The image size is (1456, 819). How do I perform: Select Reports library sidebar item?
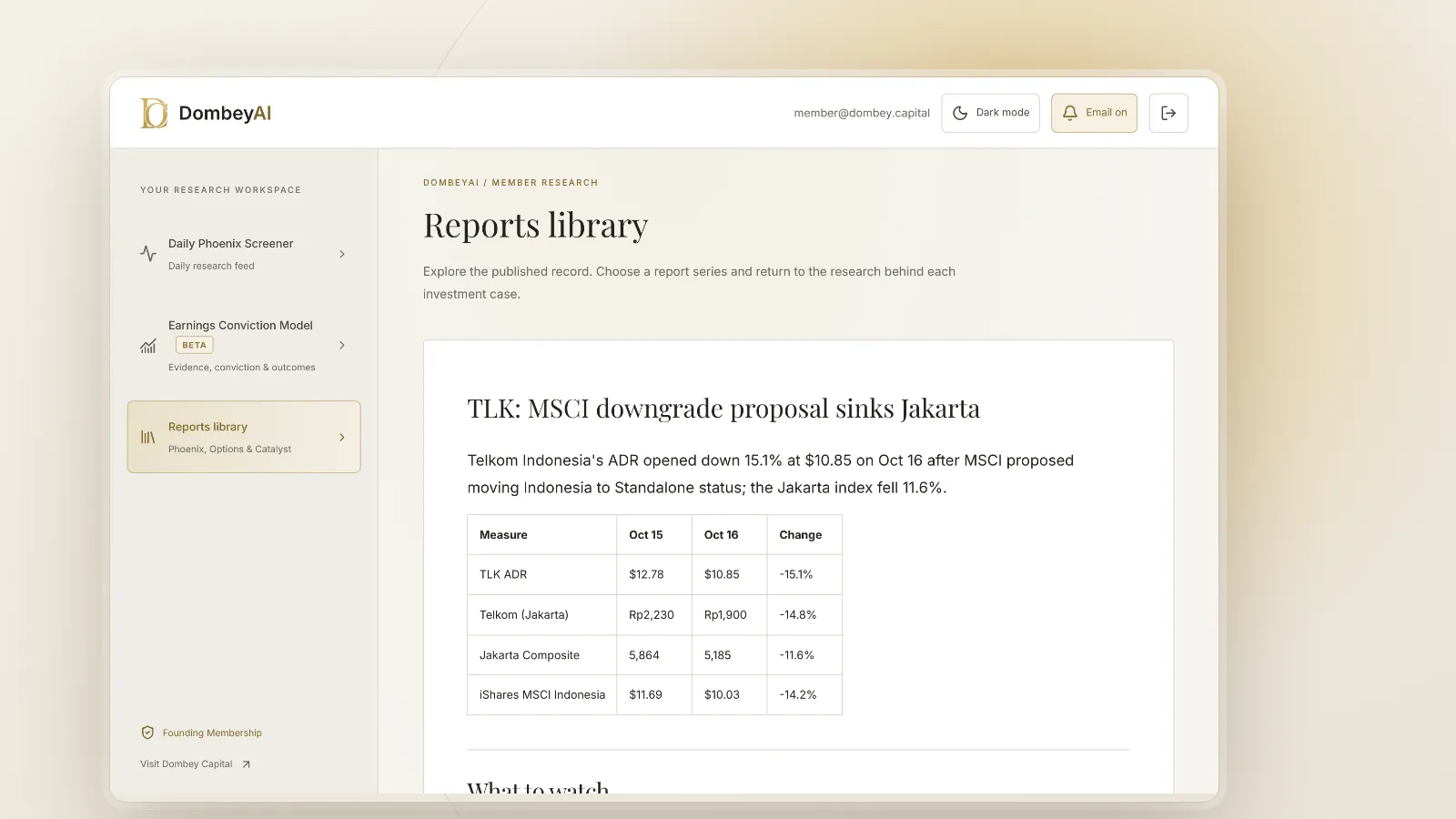click(x=244, y=437)
